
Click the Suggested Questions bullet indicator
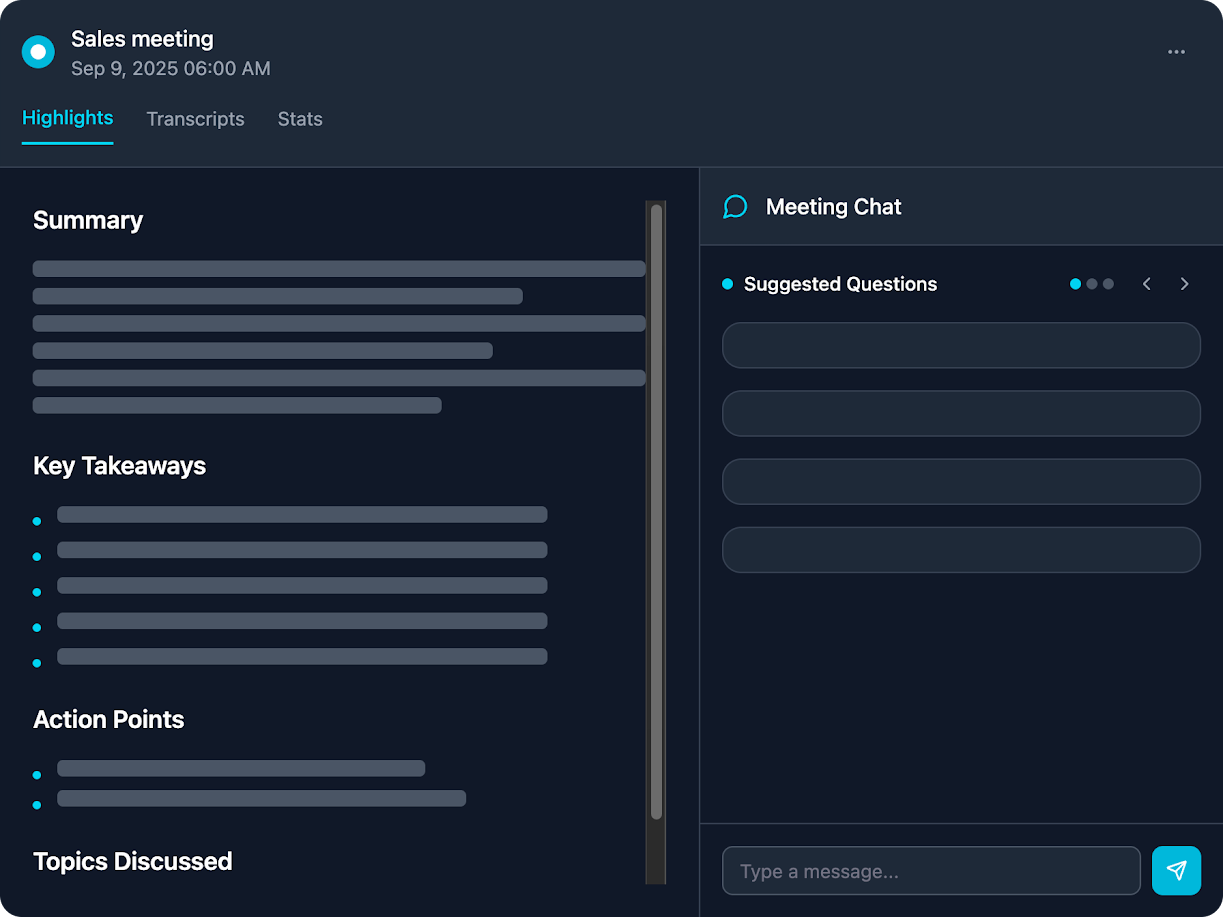tap(727, 284)
